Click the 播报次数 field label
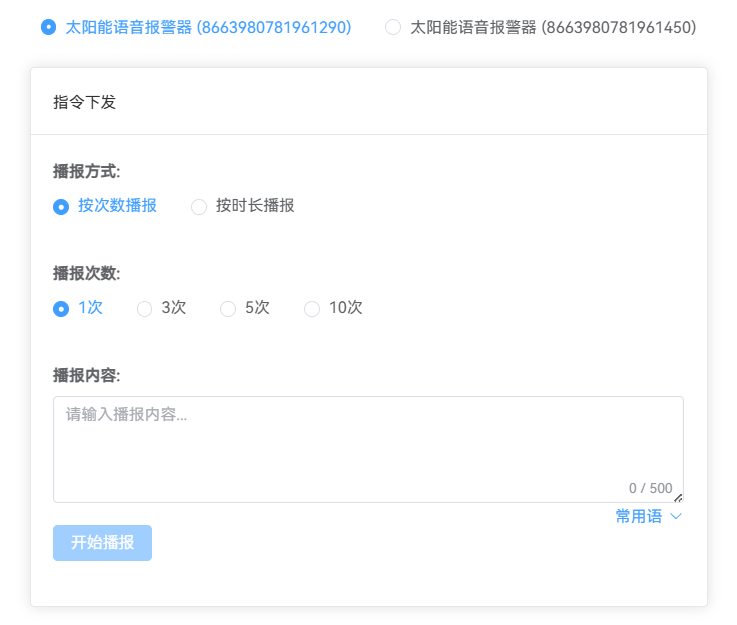737x625 pixels. [86, 273]
